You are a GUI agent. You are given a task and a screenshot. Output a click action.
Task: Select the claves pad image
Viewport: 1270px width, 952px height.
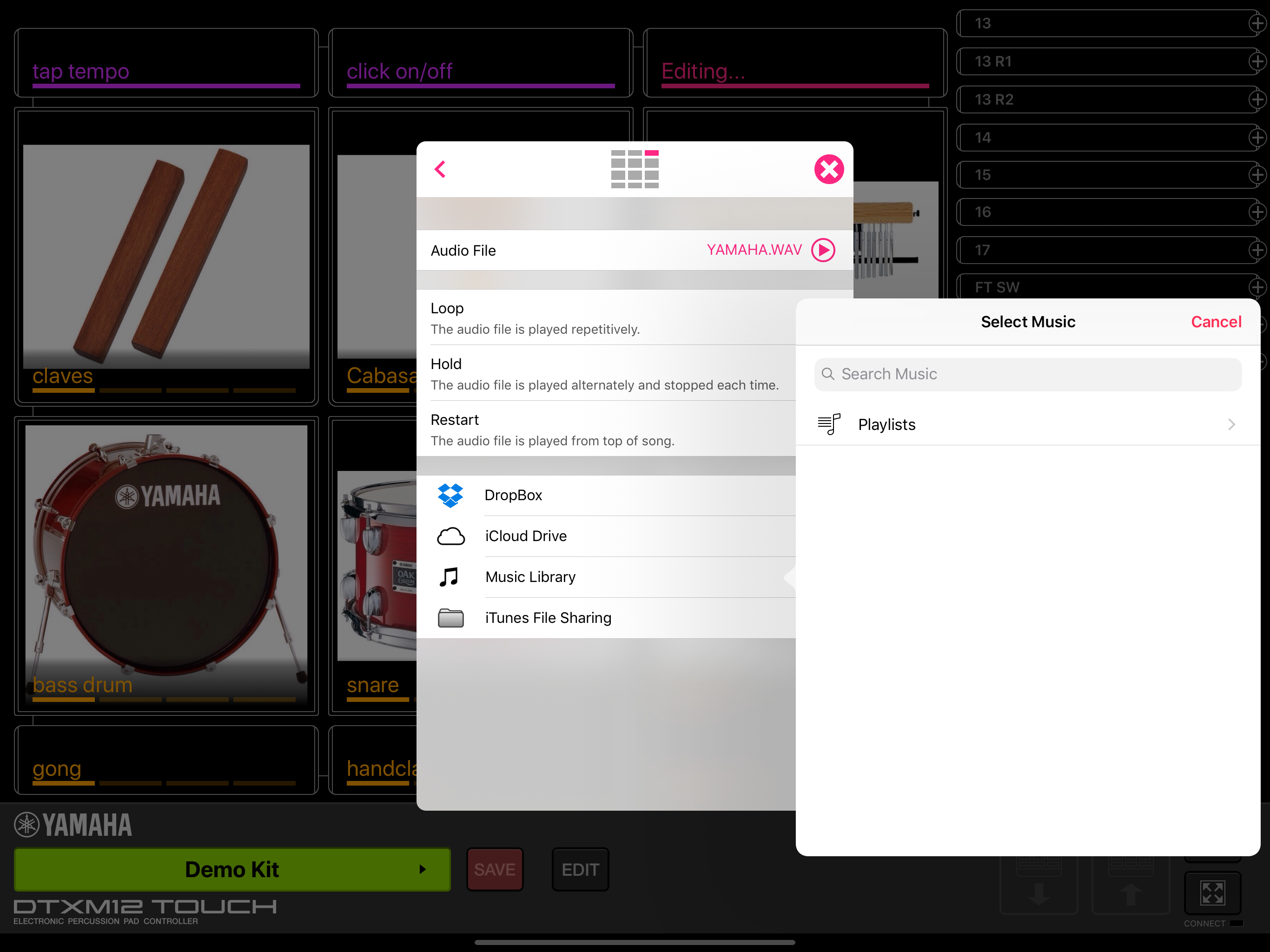coord(166,256)
